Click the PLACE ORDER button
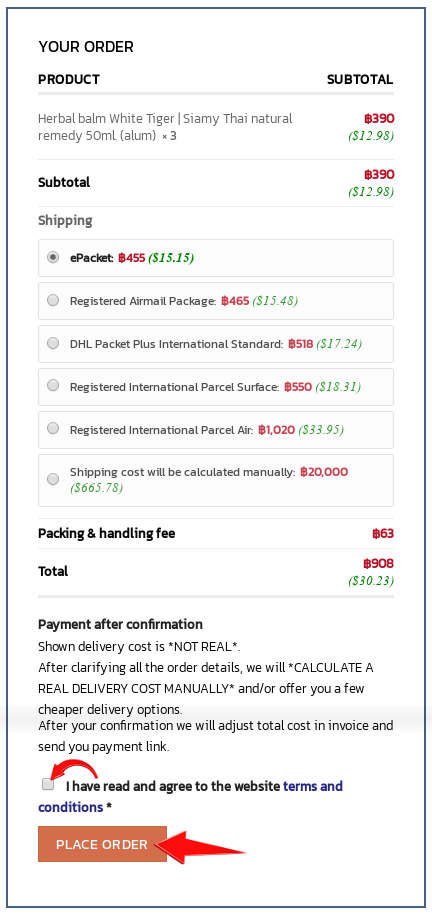 pyautogui.click(x=102, y=844)
